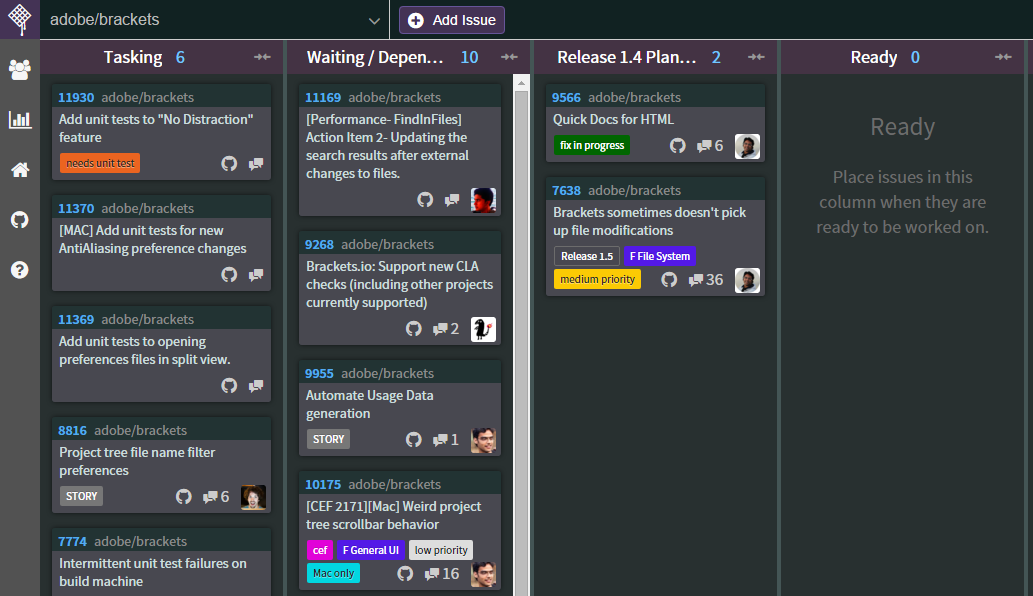Click the GitHub icon on issue 11930
Image resolution: width=1033 pixels, height=596 pixels.
click(228, 161)
